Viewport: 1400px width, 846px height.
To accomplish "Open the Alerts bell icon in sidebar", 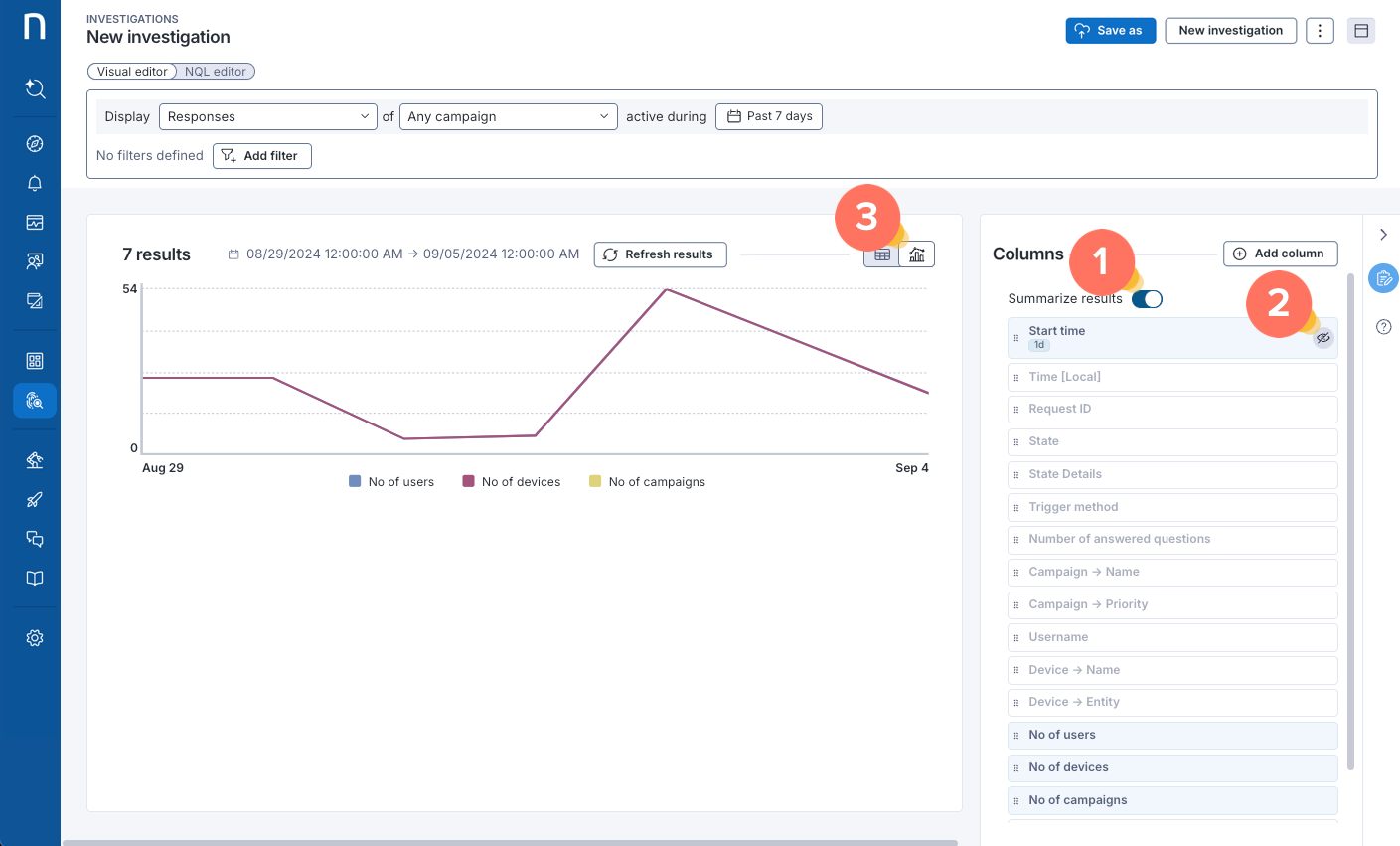I will coord(35,183).
